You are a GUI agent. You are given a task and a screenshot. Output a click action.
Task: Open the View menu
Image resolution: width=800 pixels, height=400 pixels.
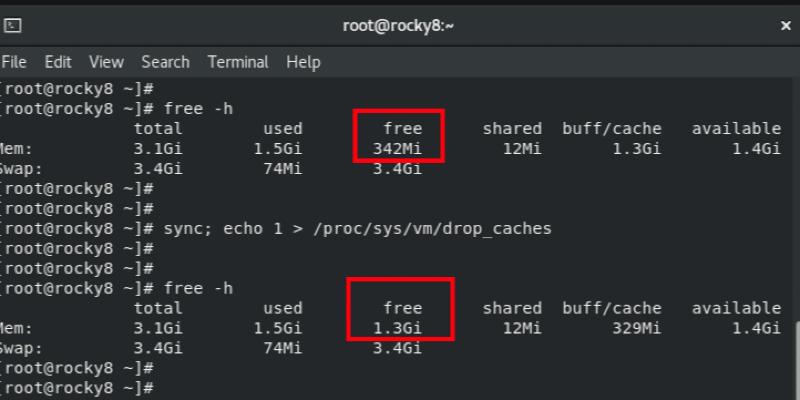click(x=106, y=62)
